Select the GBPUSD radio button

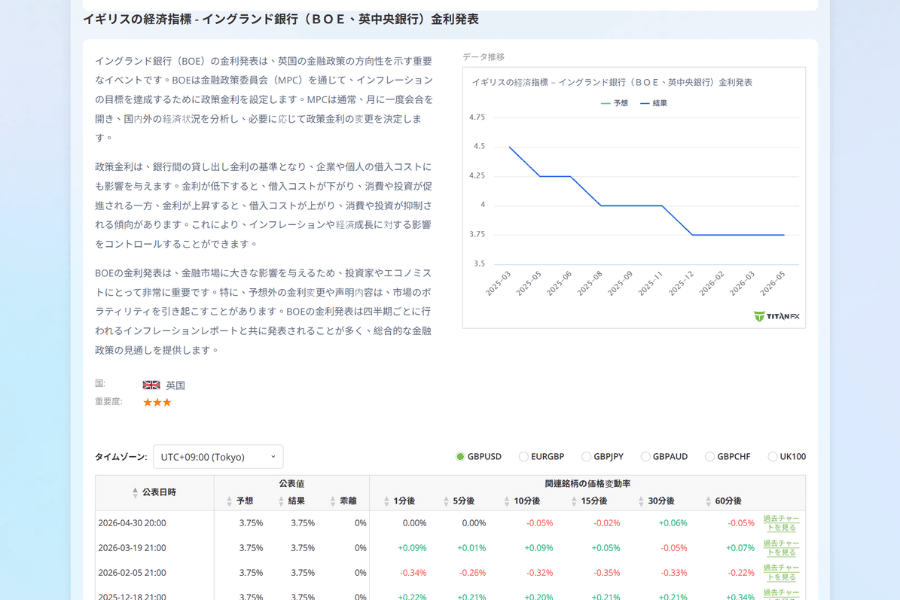point(460,457)
